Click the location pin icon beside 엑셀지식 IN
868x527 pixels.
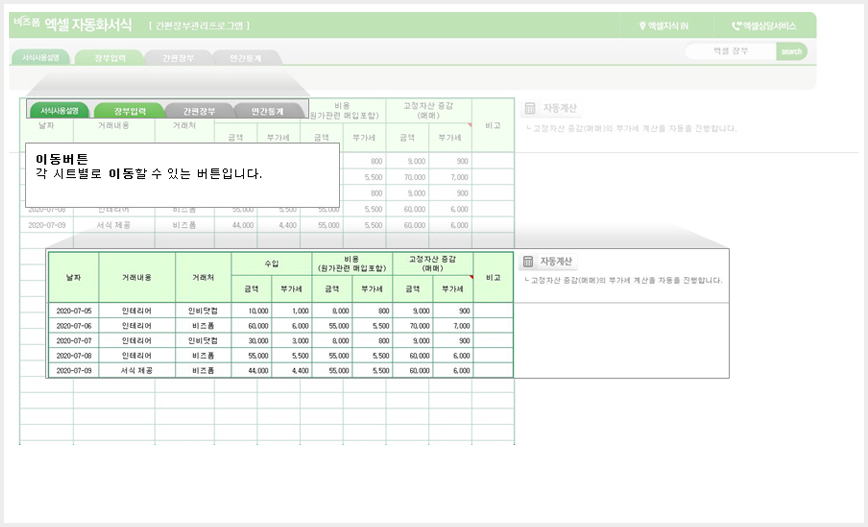click(x=642, y=26)
